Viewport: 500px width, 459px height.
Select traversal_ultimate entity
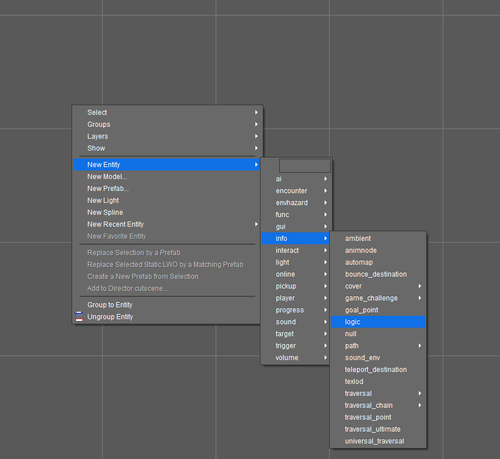[x=378, y=429]
